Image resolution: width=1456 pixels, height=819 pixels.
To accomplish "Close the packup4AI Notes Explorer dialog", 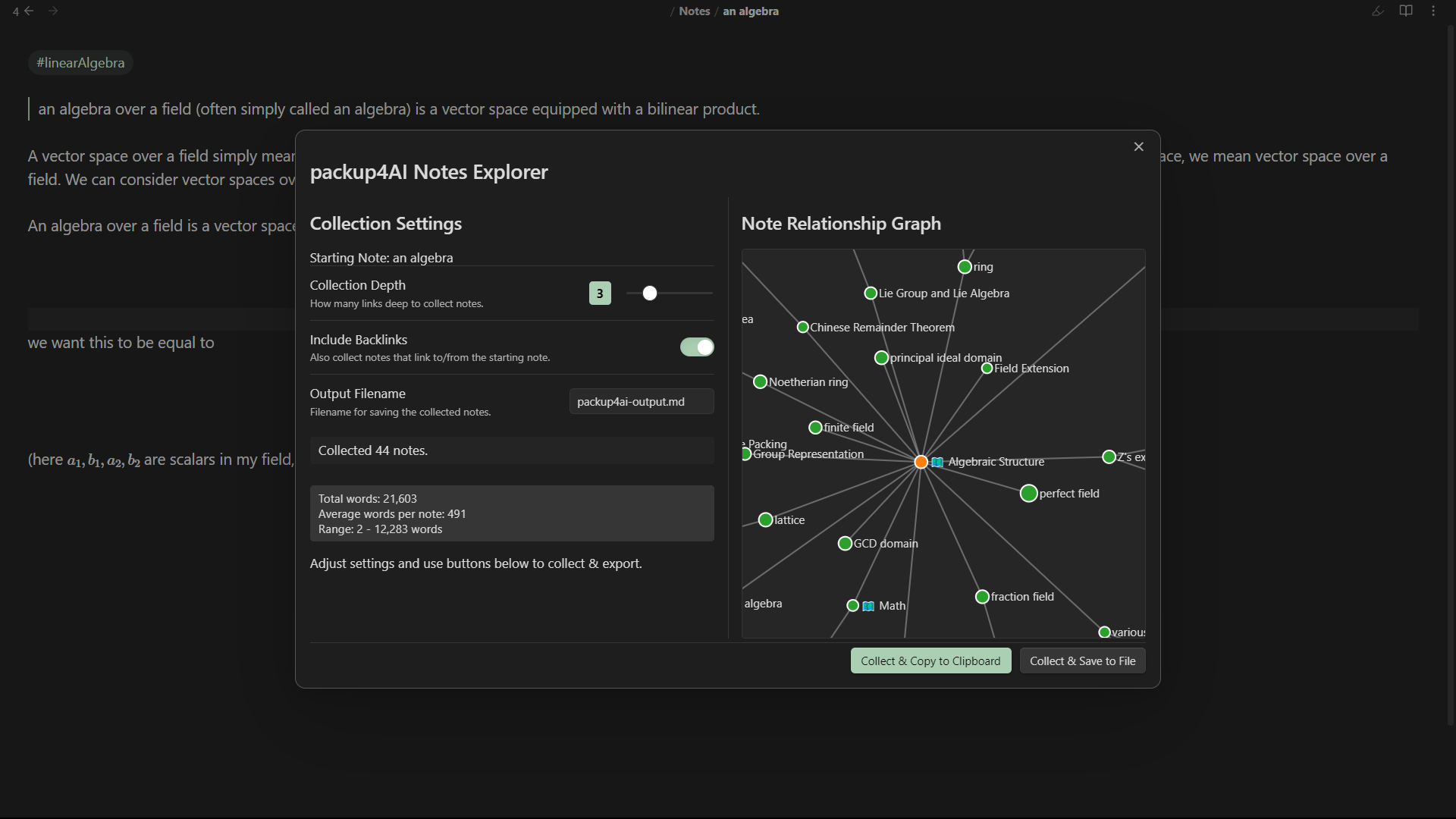I will [1138, 147].
